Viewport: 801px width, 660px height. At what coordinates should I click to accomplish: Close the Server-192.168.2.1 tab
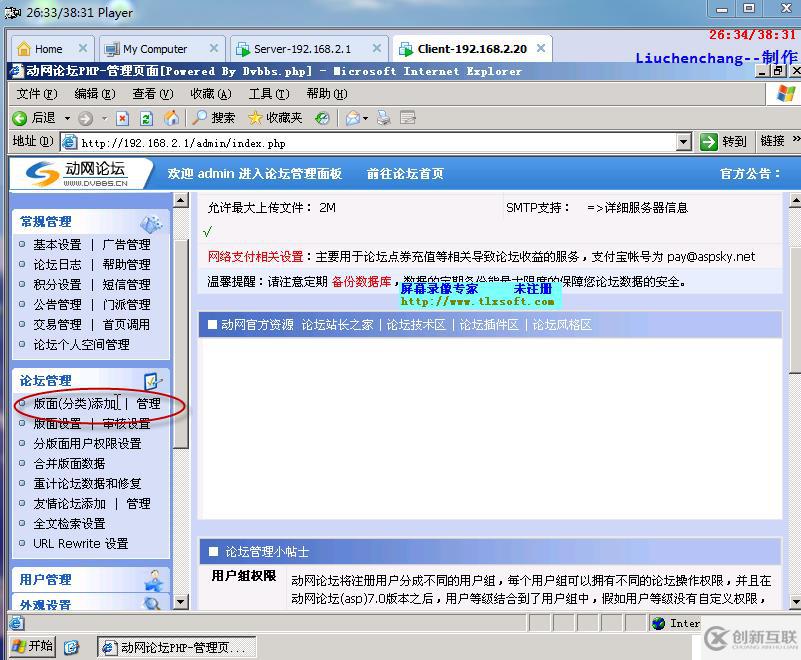[376, 48]
